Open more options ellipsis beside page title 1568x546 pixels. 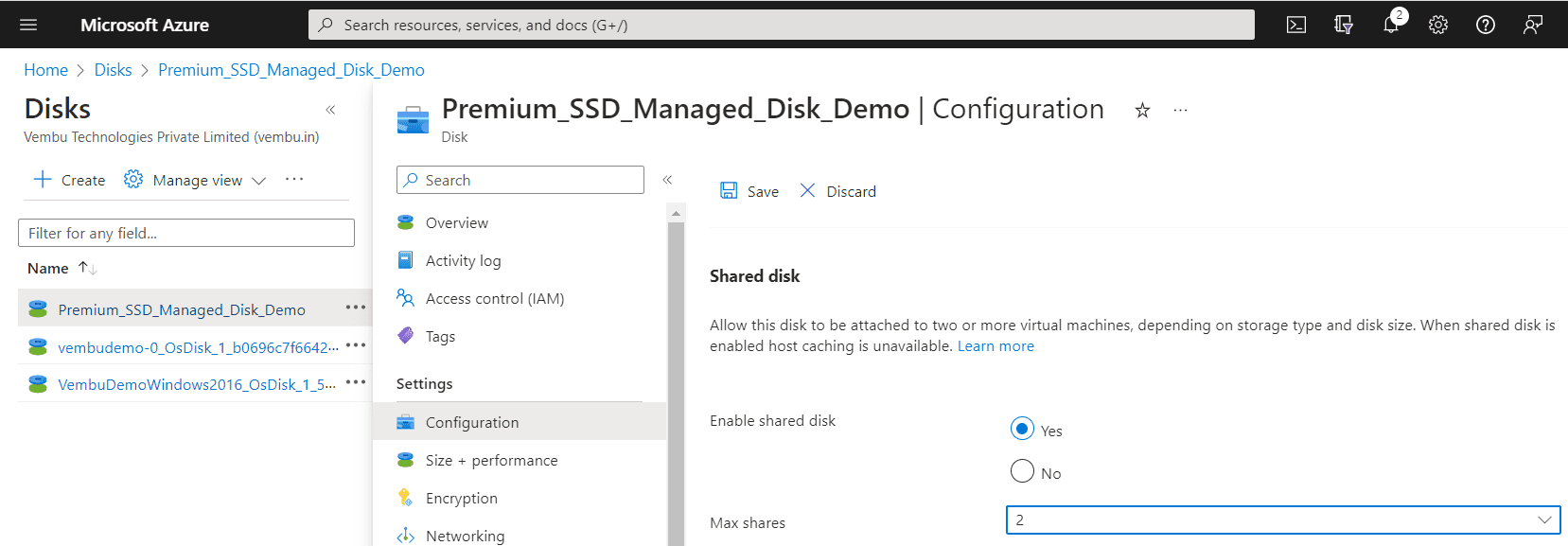[1180, 111]
